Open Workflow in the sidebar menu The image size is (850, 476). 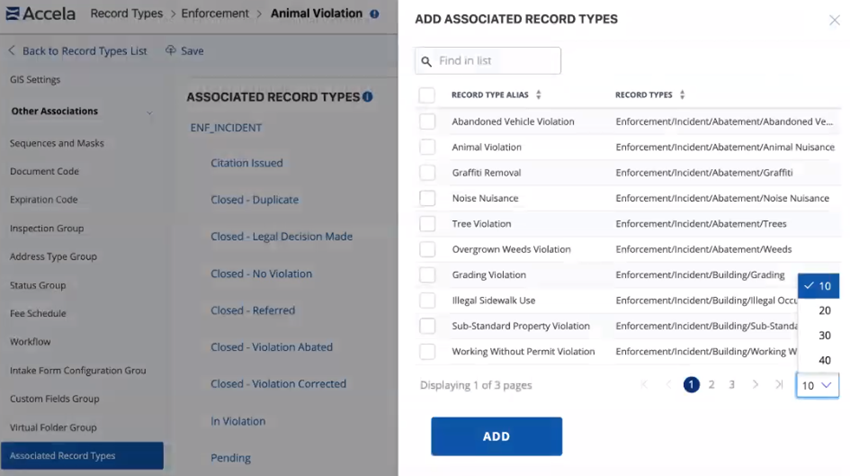30,342
